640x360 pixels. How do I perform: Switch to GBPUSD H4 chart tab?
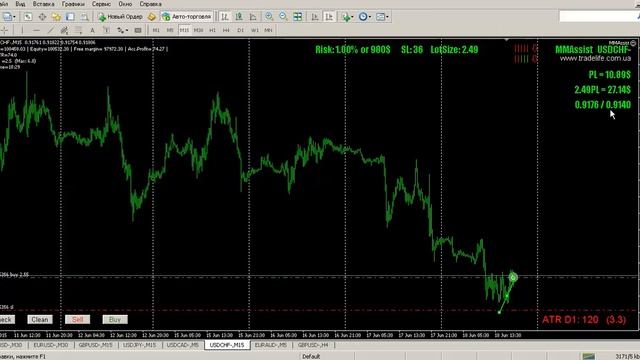point(313,345)
